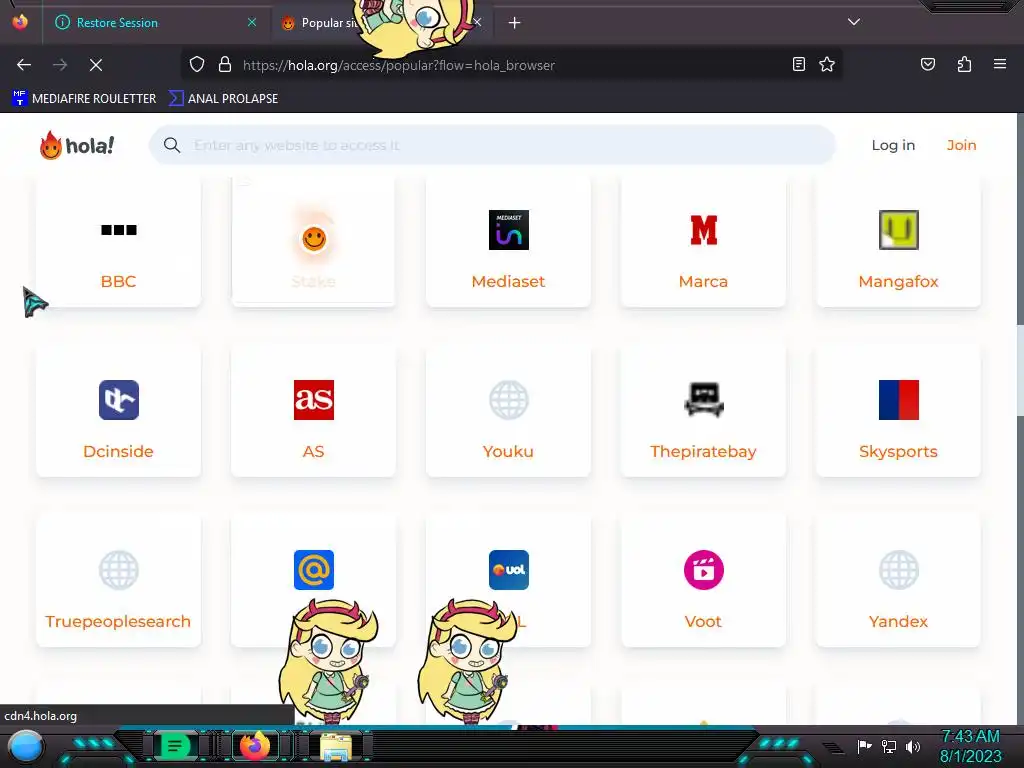The height and width of the screenshot is (768, 1024).
Task: Click the Stake smiley icon
Action: click(x=313, y=238)
